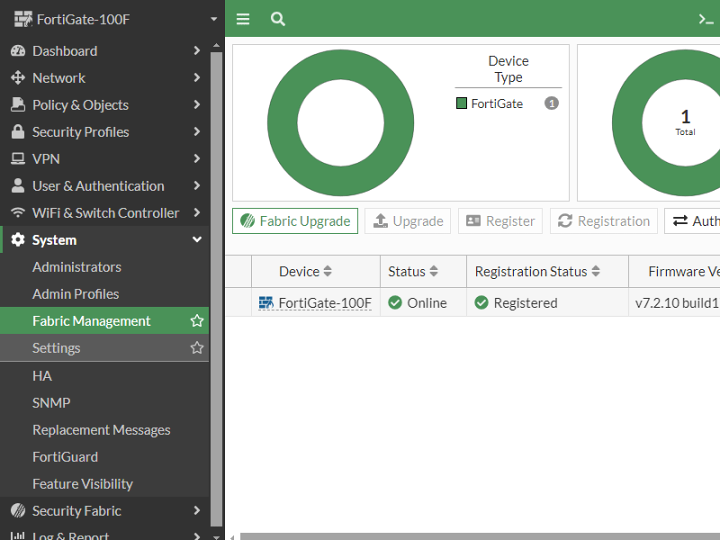
Task: Click the FortiGate-100F device icon in table row
Action: coord(266,303)
